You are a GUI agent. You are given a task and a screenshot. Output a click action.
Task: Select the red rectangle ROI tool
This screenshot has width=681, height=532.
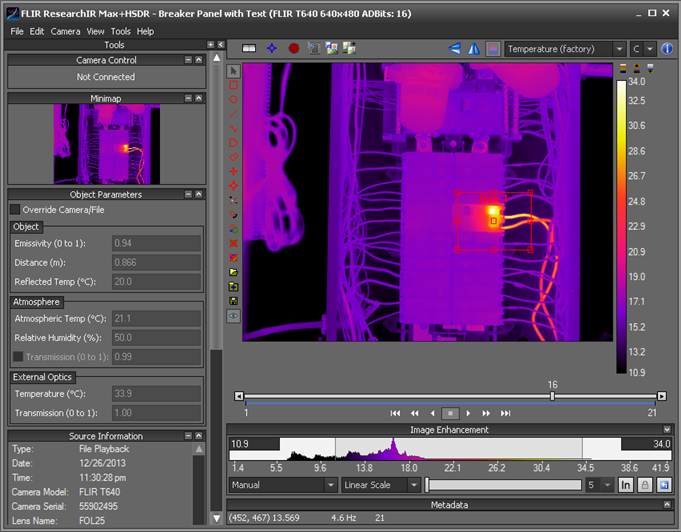233,85
